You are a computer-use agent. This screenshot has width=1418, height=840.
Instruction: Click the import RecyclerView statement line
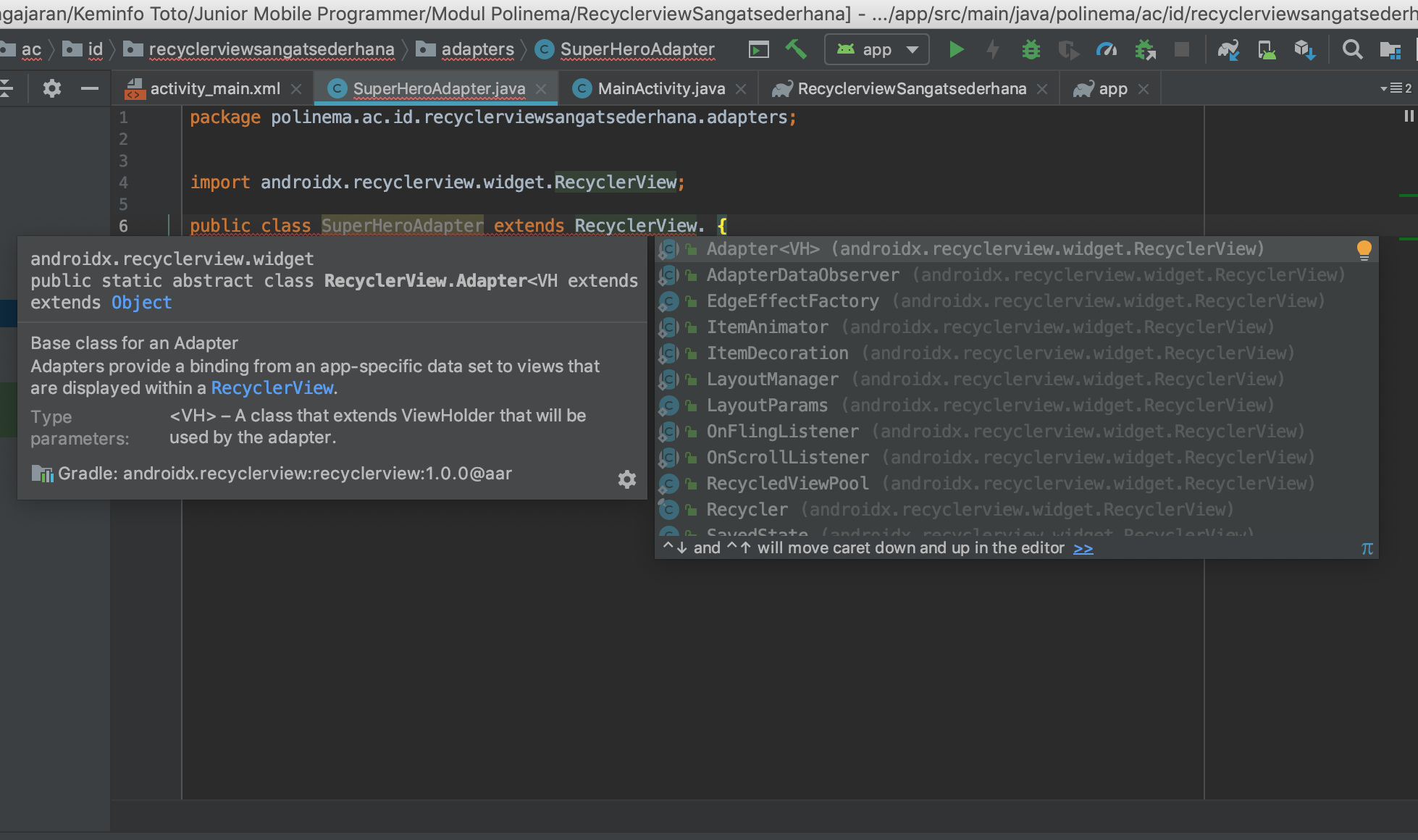coord(437,182)
